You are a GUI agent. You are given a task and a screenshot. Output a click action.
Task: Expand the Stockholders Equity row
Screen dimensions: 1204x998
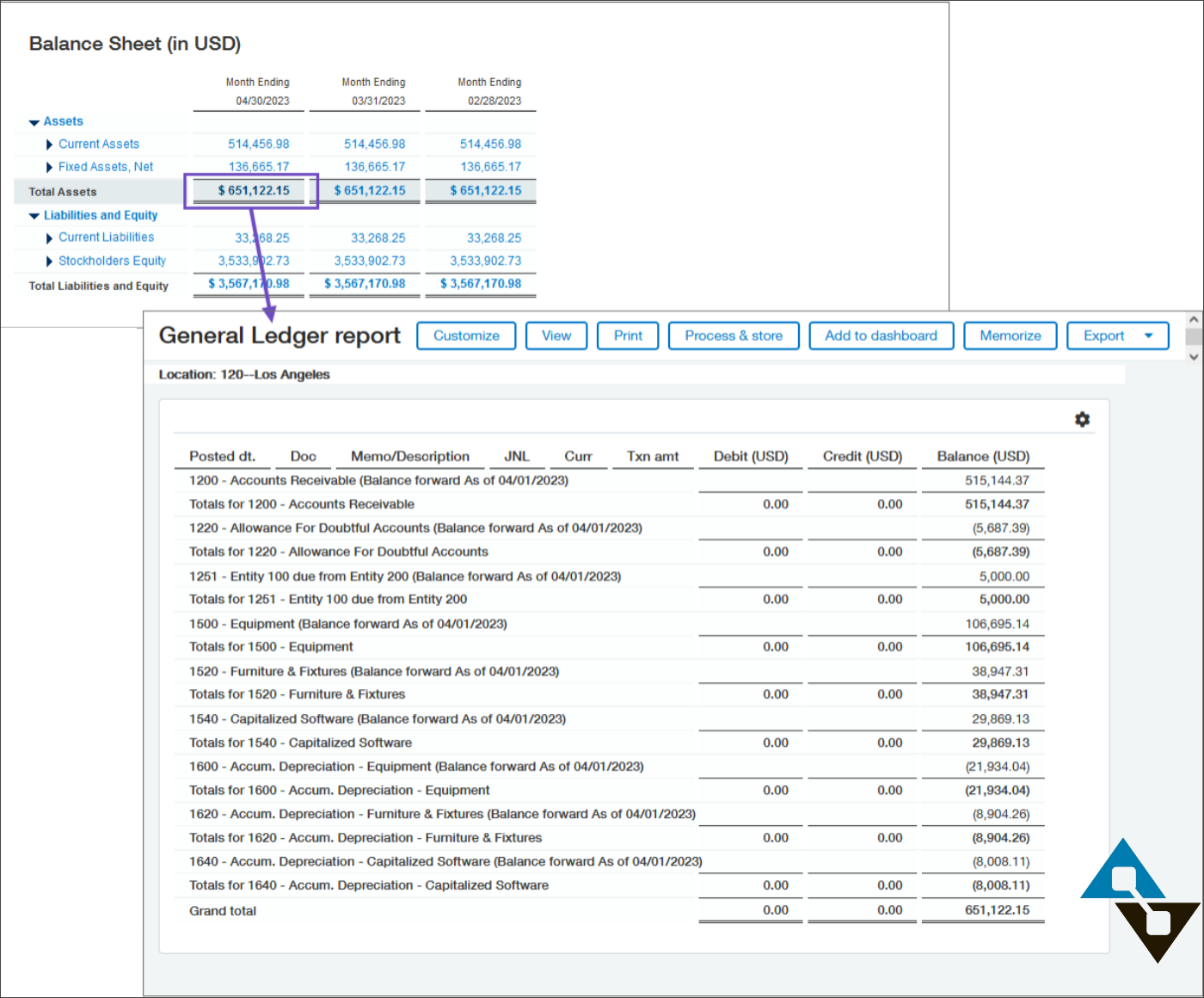point(49,262)
